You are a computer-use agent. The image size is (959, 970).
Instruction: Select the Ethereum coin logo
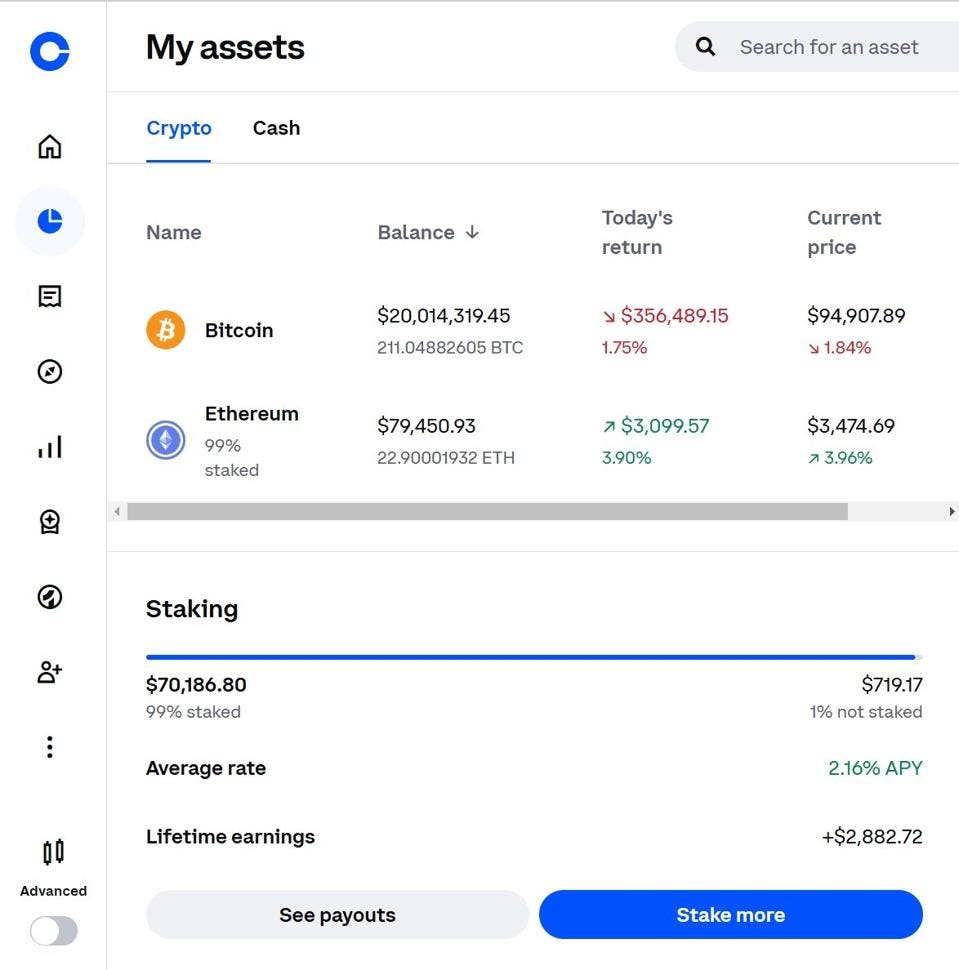point(166,439)
